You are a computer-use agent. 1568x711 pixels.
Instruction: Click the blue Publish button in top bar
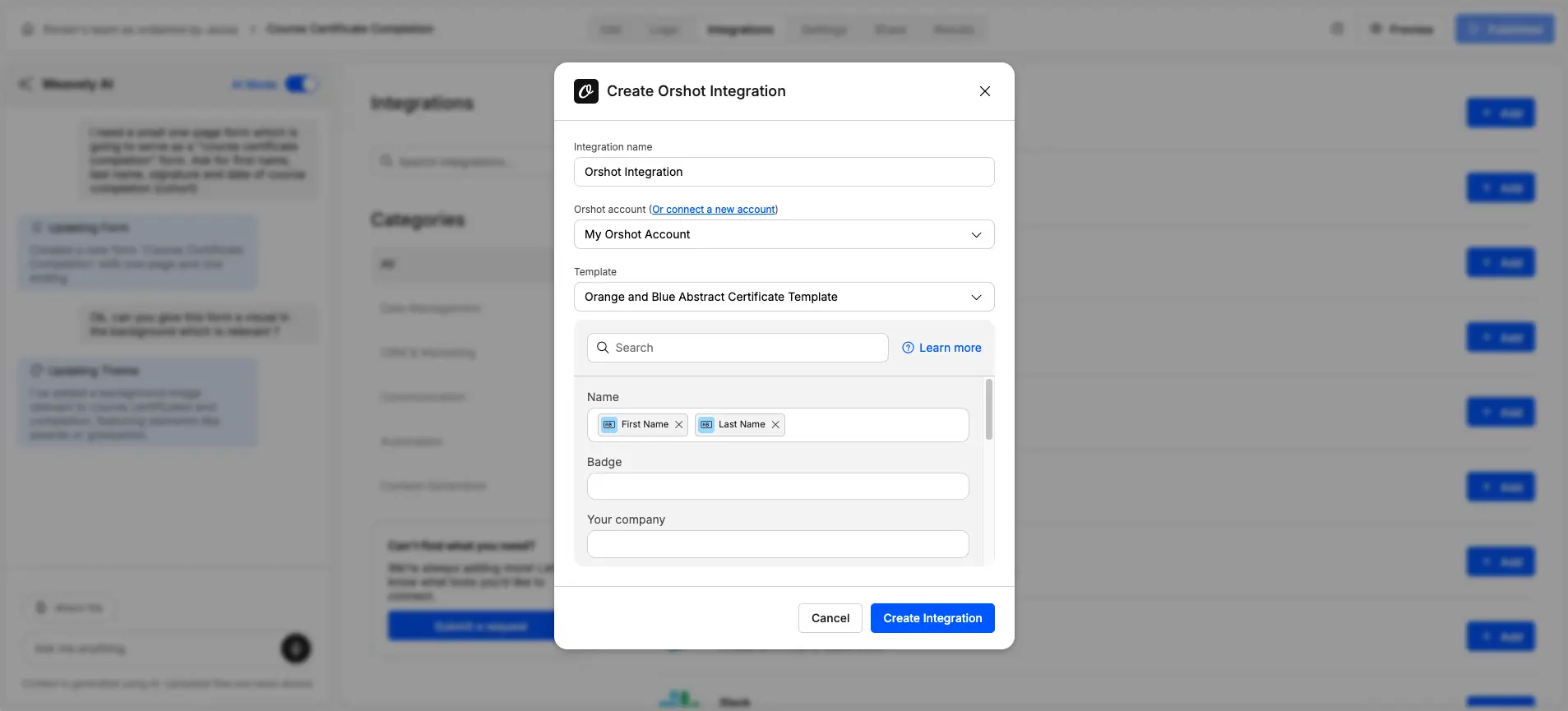[x=1505, y=29]
